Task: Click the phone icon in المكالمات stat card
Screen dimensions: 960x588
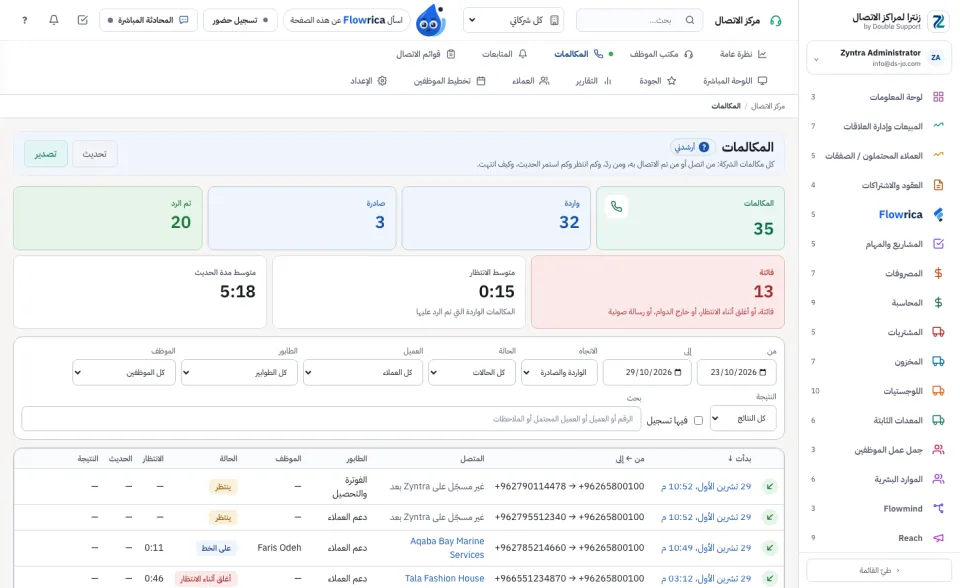Action: point(617,207)
